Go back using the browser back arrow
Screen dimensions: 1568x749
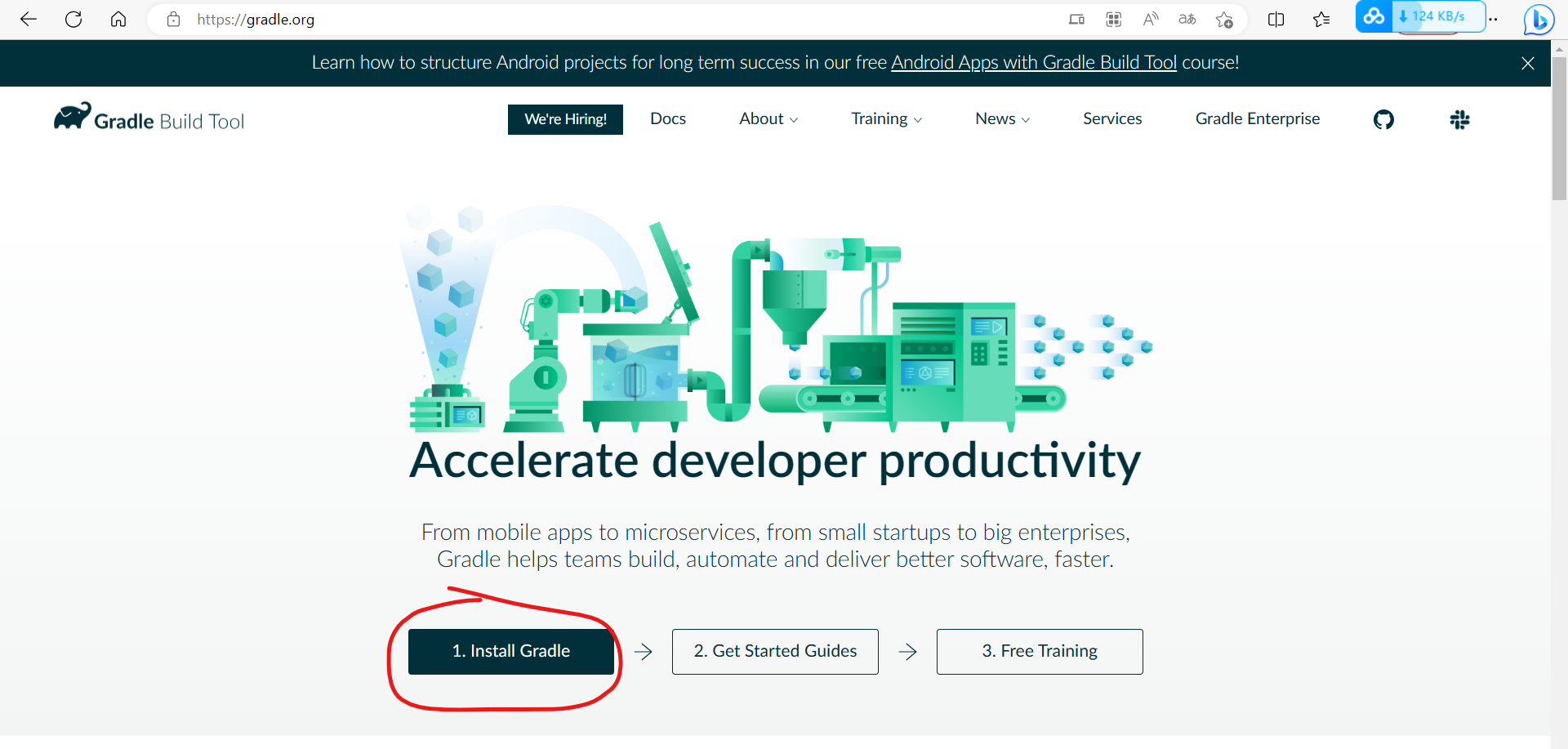point(29,19)
